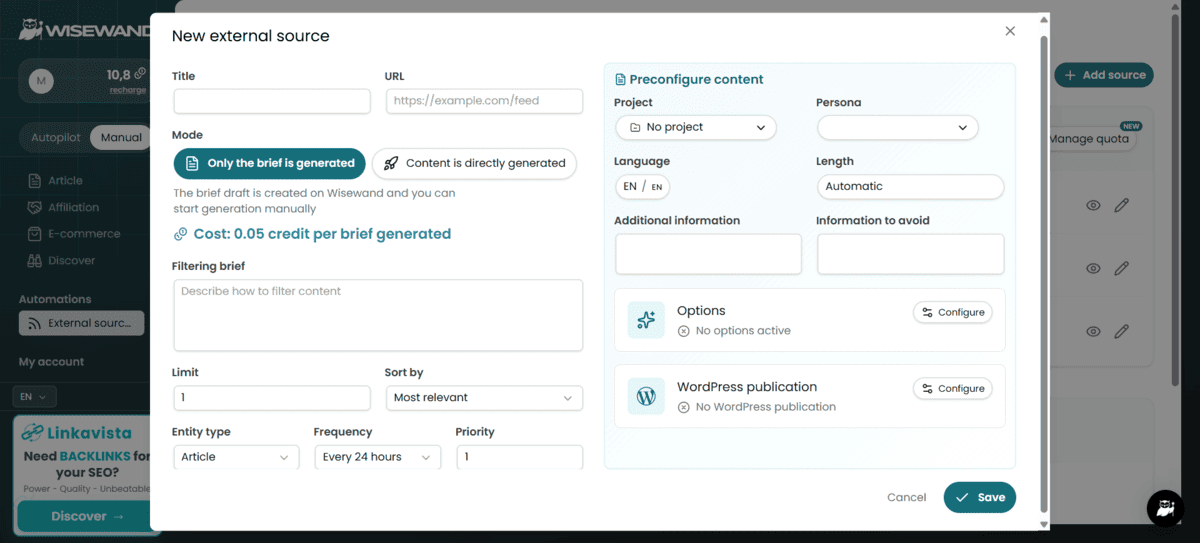Click the External sources RSS icon
This screenshot has height=543, width=1200.
pos(34,324)
